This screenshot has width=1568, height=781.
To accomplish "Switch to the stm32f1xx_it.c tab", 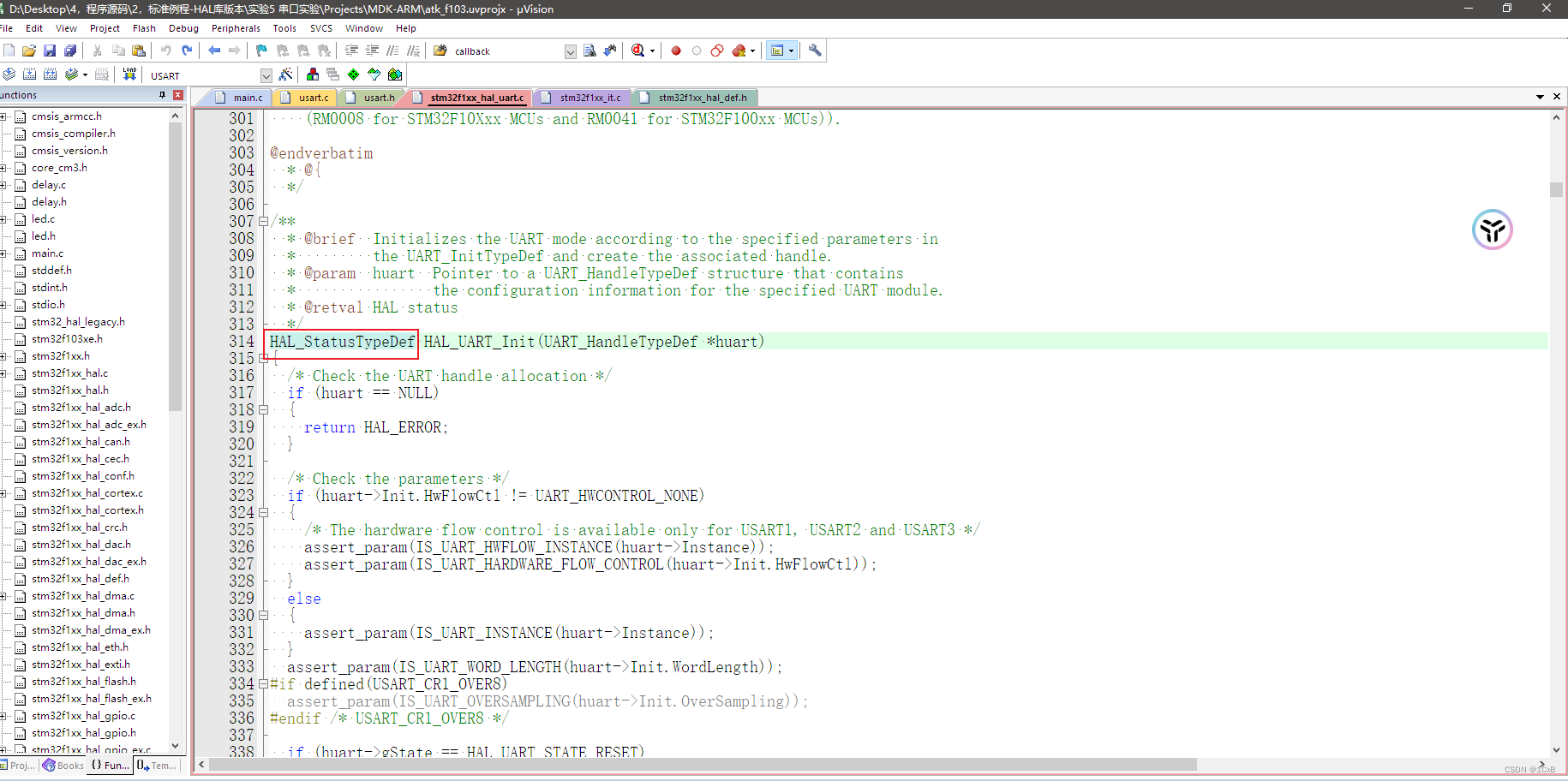I will [x=584, y=98].
